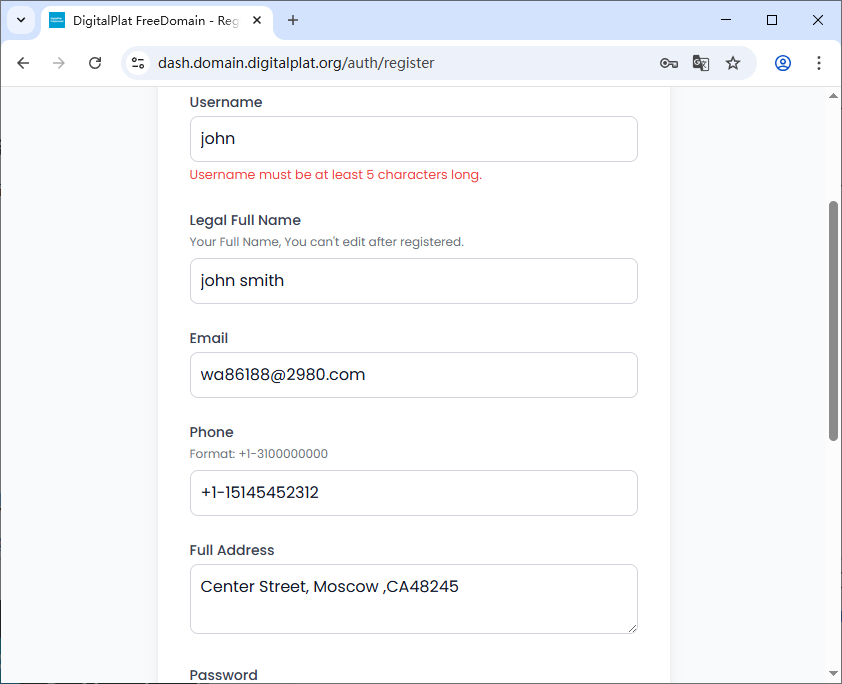Open the saved passwords key icon

pos(669,63)
